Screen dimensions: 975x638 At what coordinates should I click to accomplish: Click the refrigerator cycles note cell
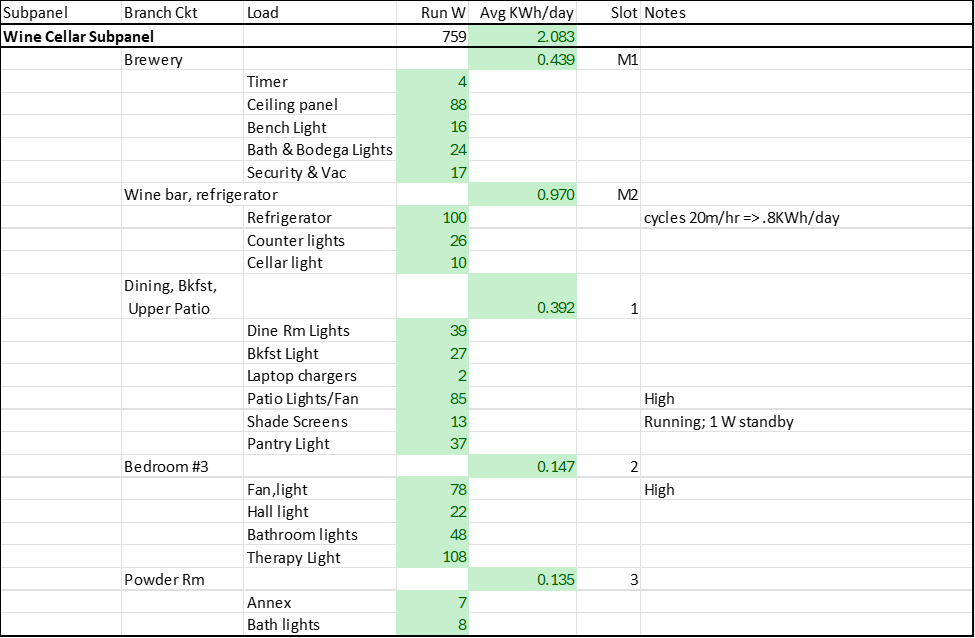pyautogui.click(x=741, y=217)
